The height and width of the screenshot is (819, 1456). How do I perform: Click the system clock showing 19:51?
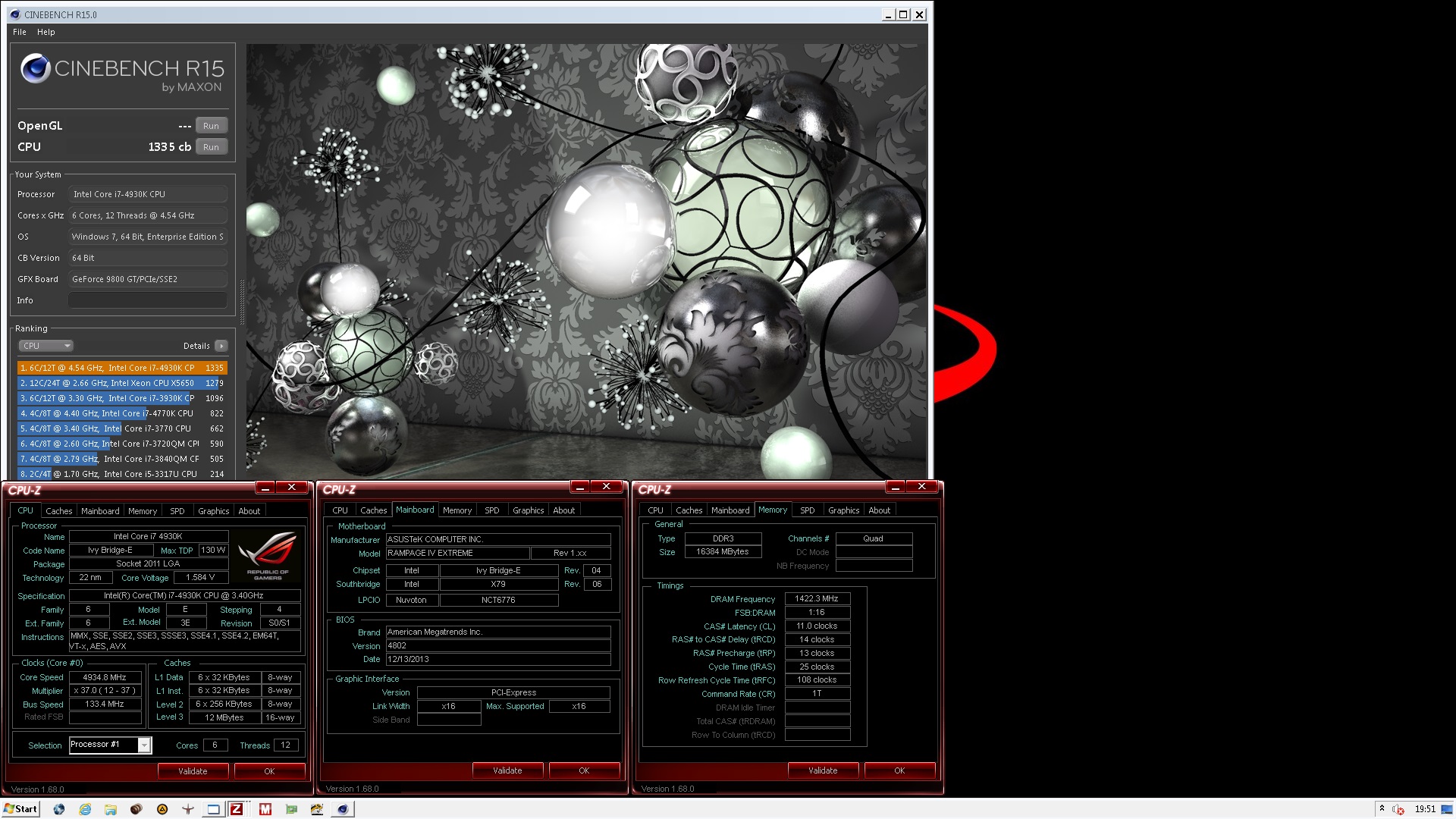coord(1425,809)
